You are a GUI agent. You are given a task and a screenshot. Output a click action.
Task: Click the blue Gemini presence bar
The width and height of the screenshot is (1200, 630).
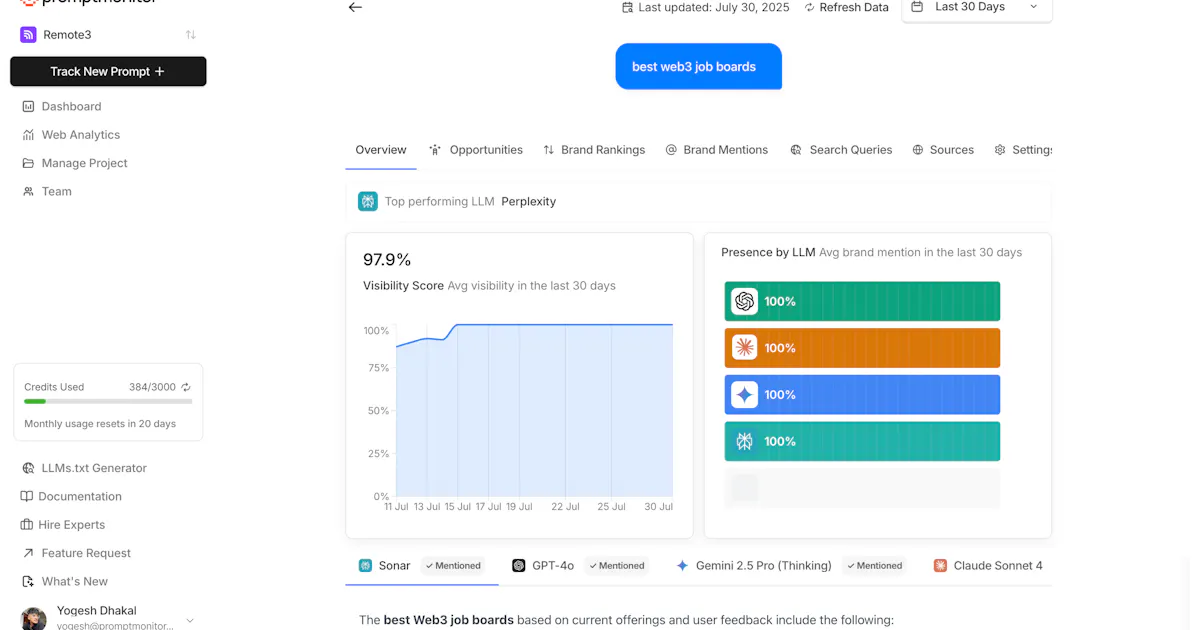coord(862,395)
